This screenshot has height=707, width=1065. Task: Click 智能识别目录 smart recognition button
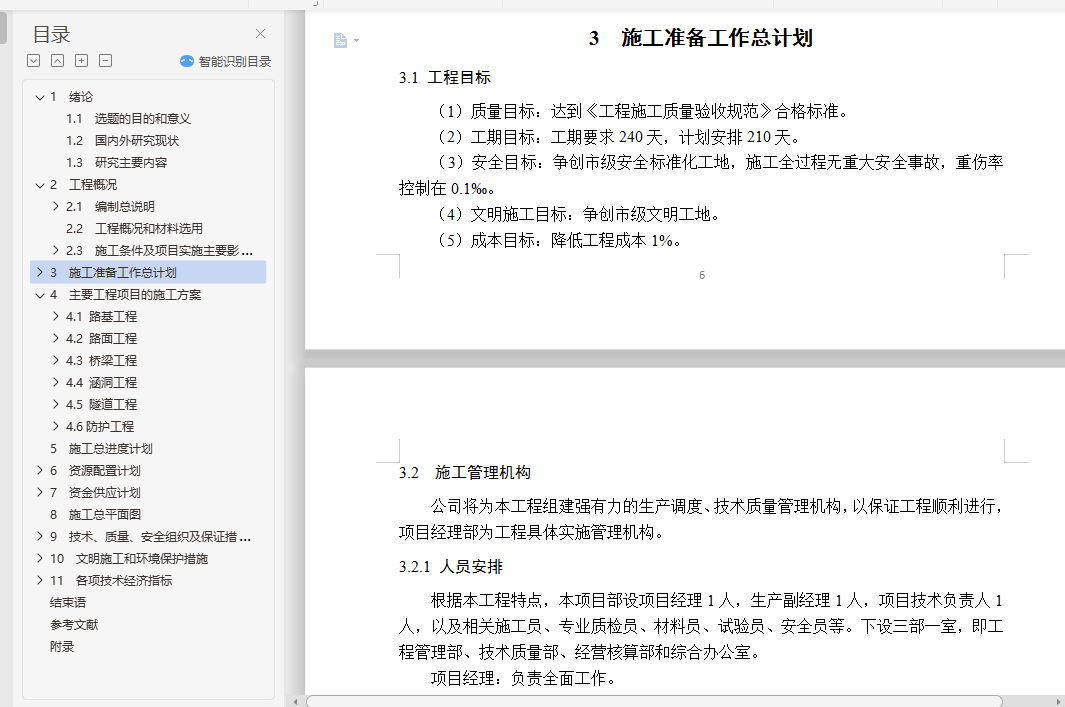tap(225, 61)
